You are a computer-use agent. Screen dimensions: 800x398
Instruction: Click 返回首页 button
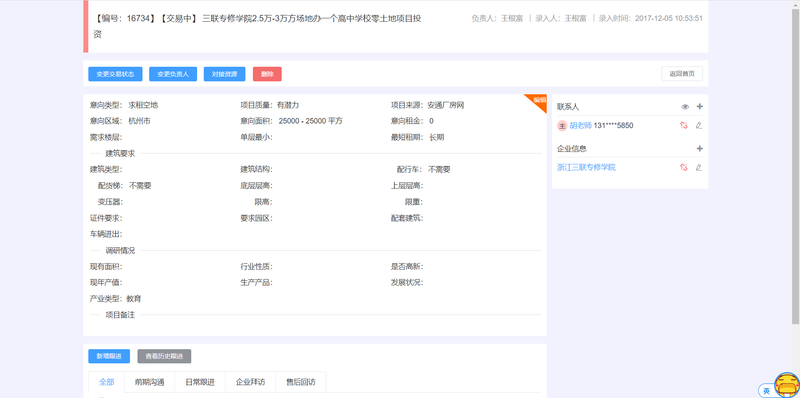pyautogui.click(x=682, y=73)
